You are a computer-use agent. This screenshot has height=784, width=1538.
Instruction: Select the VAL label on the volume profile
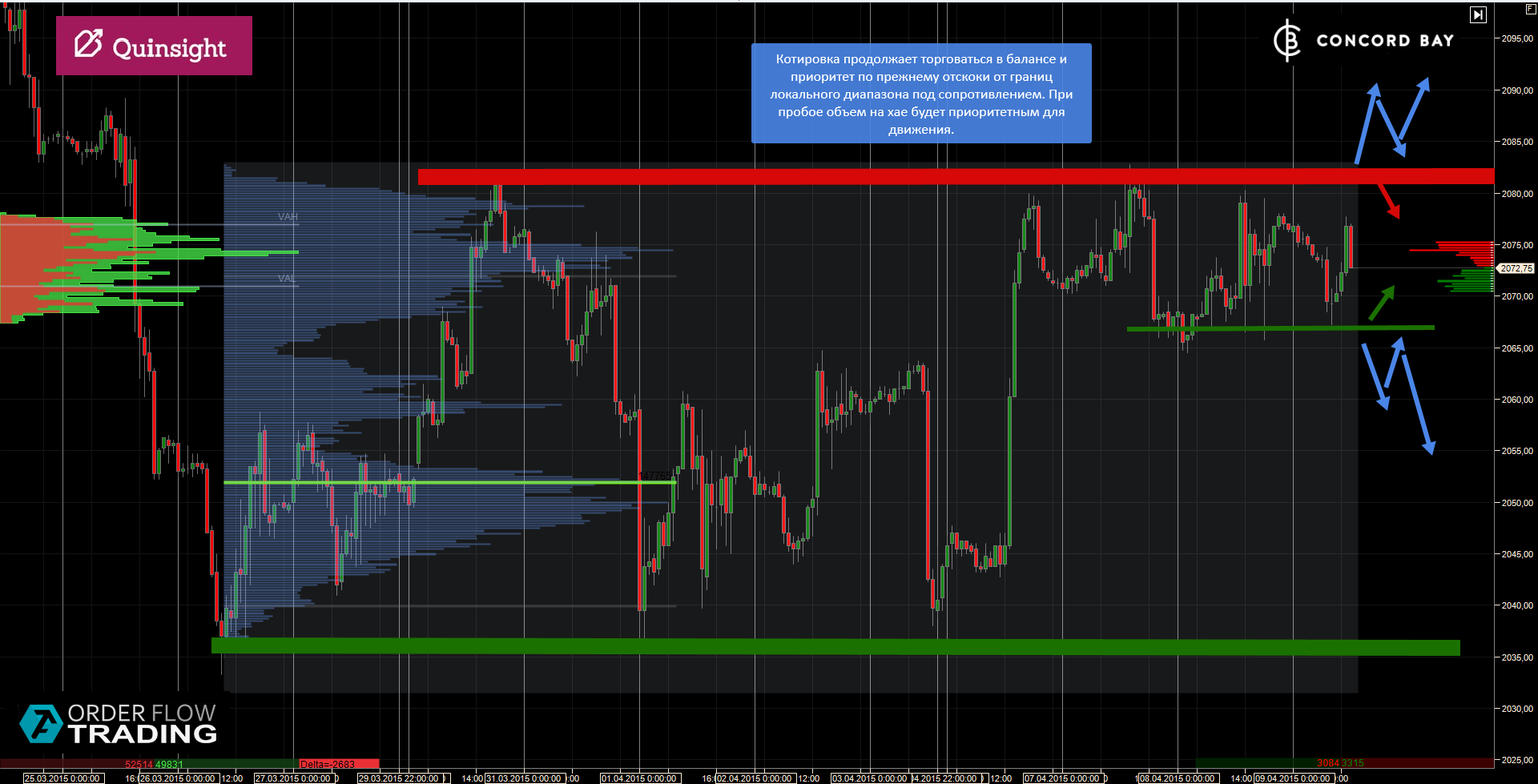tap(287, 279)
